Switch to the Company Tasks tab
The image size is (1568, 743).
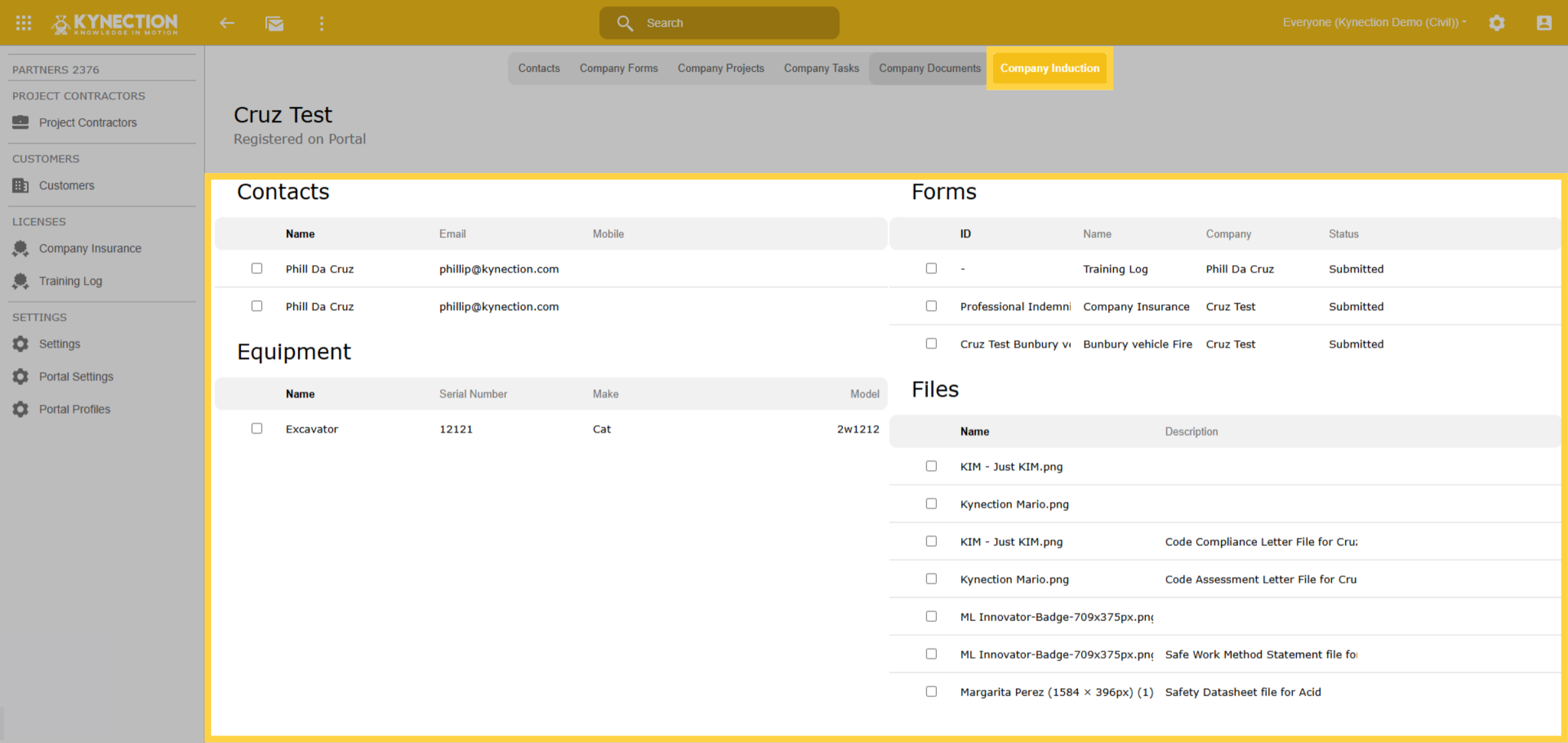(x=821, y=68)
